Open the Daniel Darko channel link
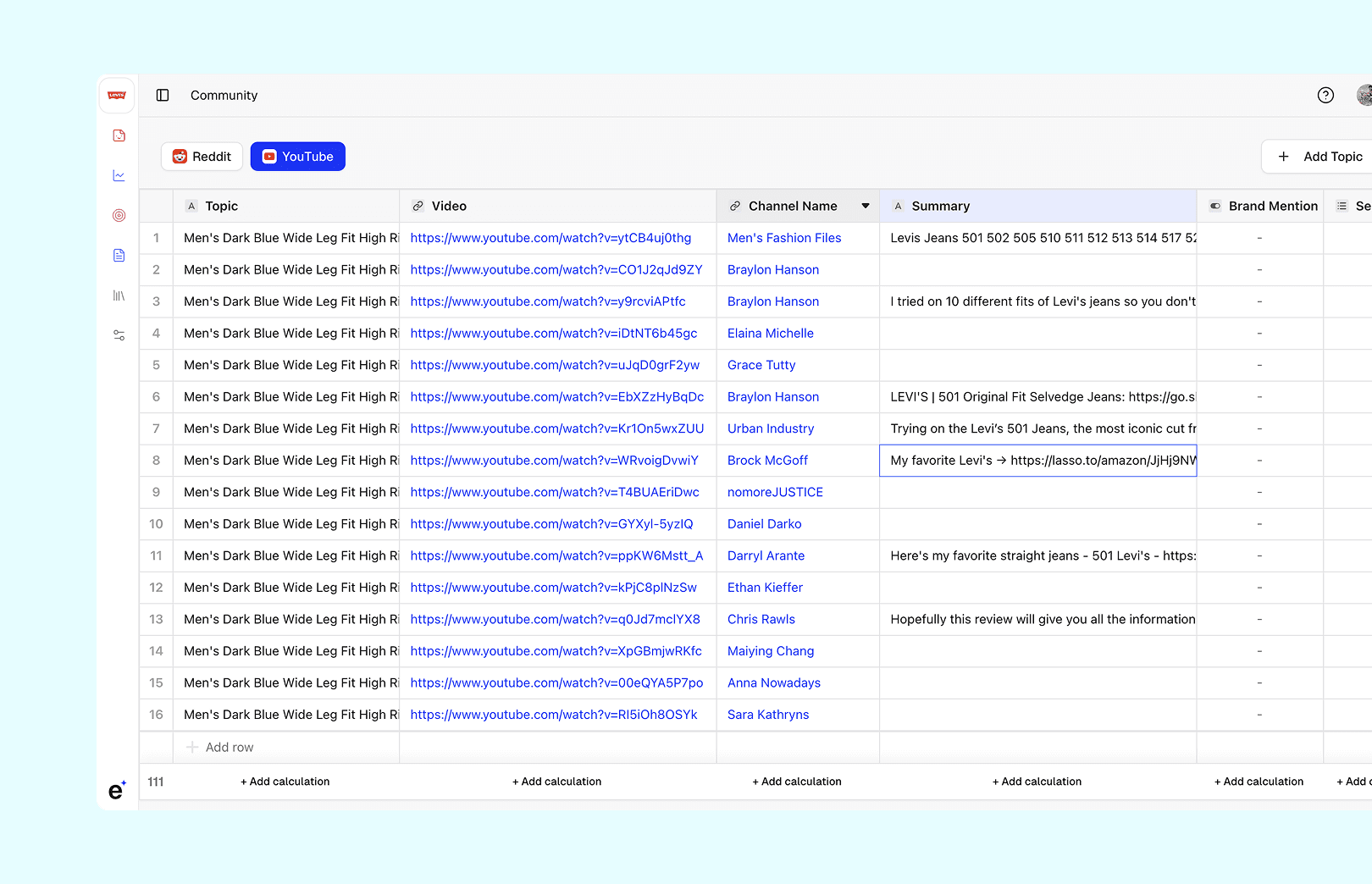This screenshot has width=1372, height=884. pos(764,524)
